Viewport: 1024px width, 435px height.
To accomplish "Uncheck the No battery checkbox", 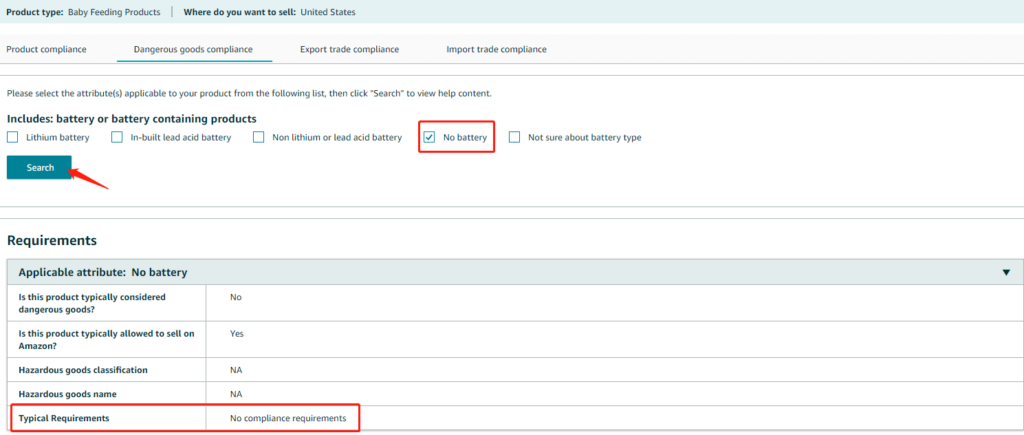I will [429, 137].
